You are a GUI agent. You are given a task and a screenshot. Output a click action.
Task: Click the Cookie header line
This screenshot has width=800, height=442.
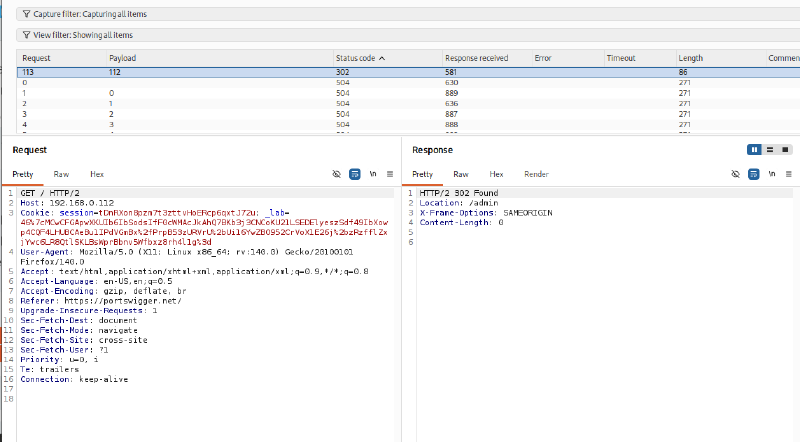click(x=204, y=227)
